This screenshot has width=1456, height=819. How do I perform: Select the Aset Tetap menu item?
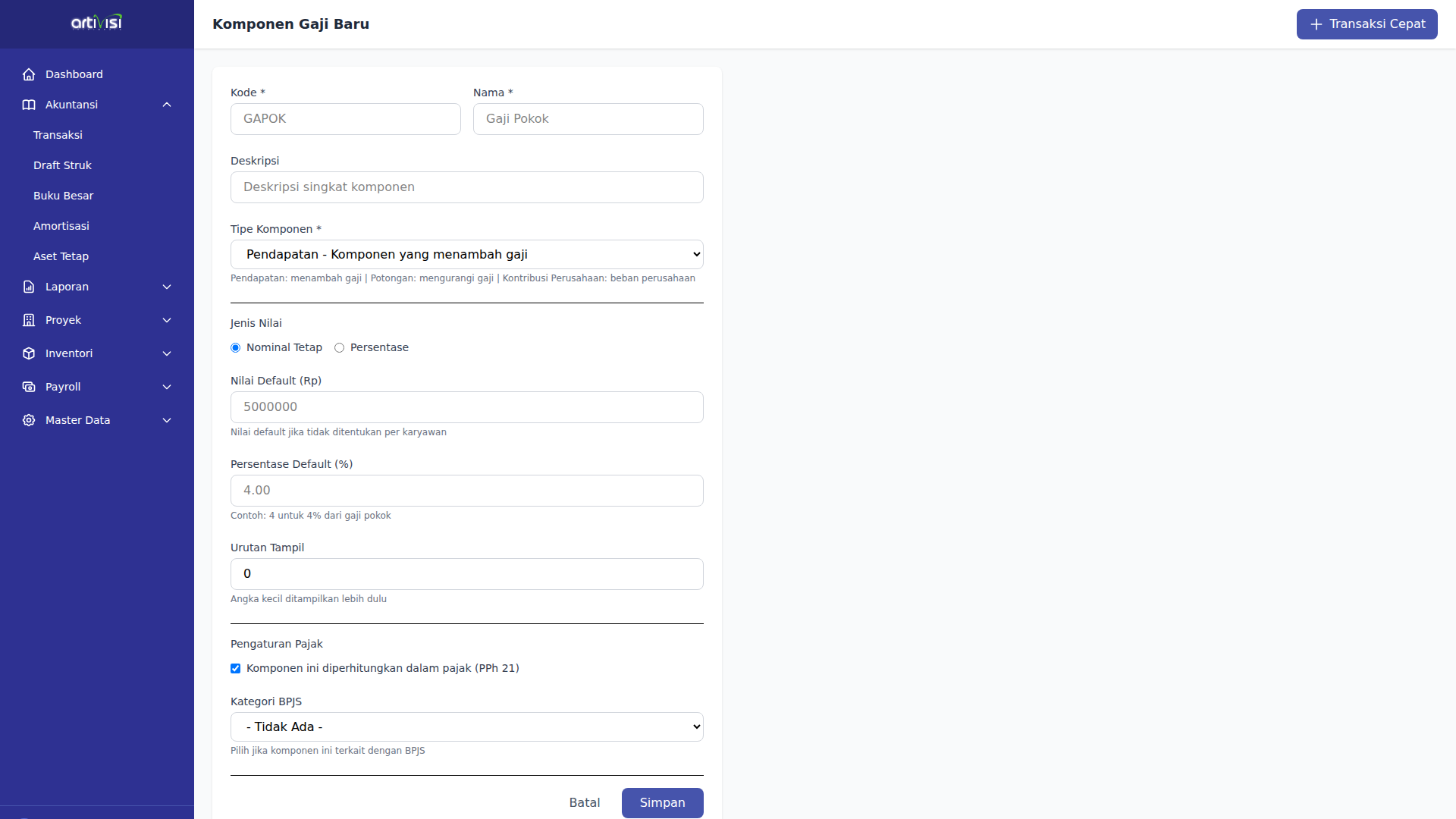[x=61, y=256]
